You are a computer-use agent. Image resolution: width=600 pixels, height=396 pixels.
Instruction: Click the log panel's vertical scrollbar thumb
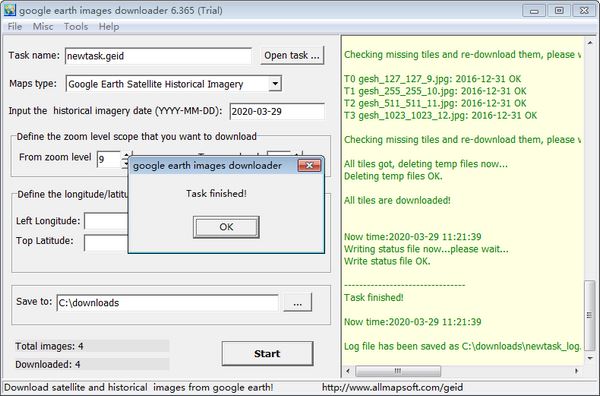[590, 316]
